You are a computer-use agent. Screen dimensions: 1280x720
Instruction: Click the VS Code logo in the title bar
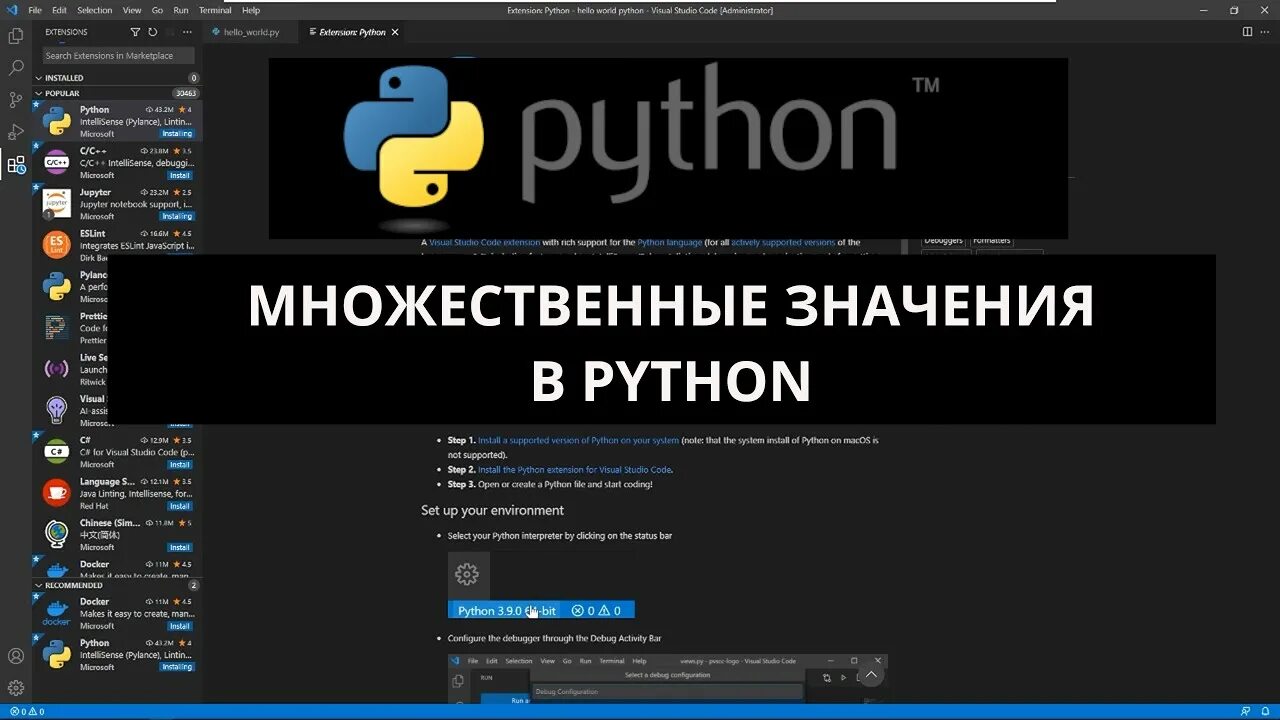click(x=13, y=10)
